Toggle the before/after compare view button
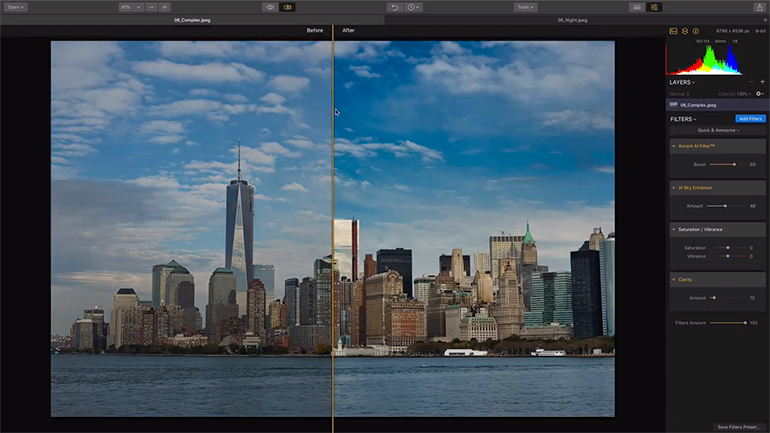770x433 pixels. click(x=288, y=7)
